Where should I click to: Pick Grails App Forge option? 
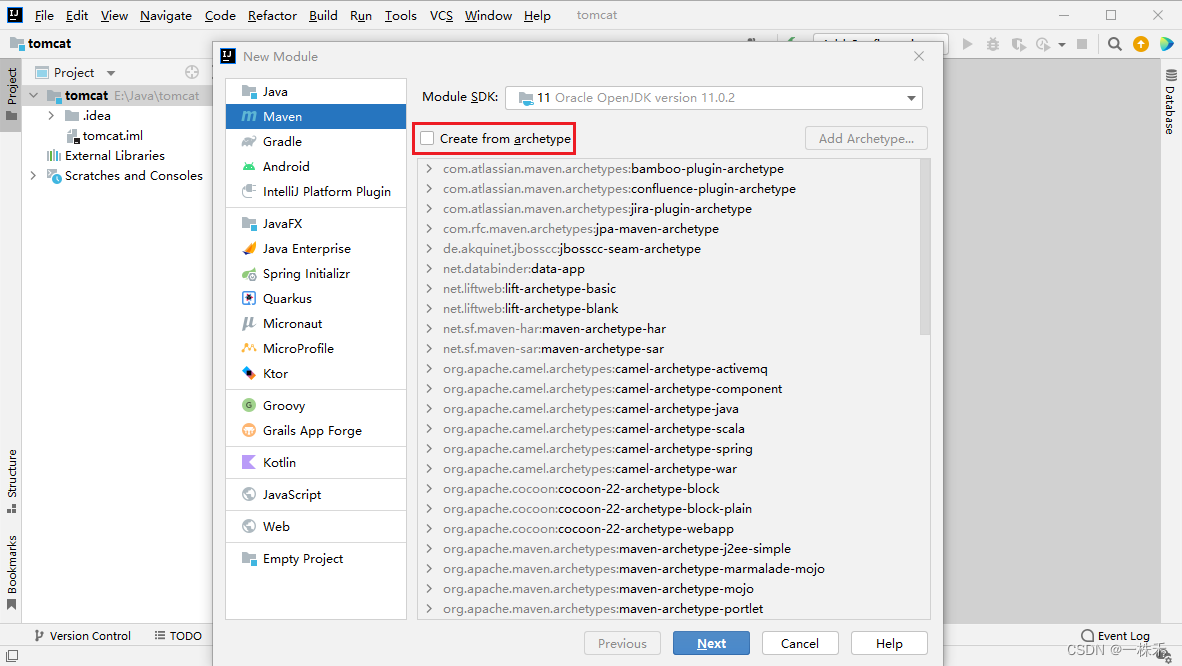(316, 430)
